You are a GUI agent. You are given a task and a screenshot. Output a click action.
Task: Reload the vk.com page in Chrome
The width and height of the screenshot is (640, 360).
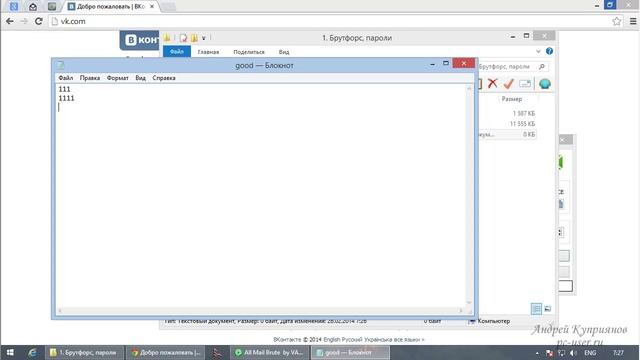click(39, 21)
